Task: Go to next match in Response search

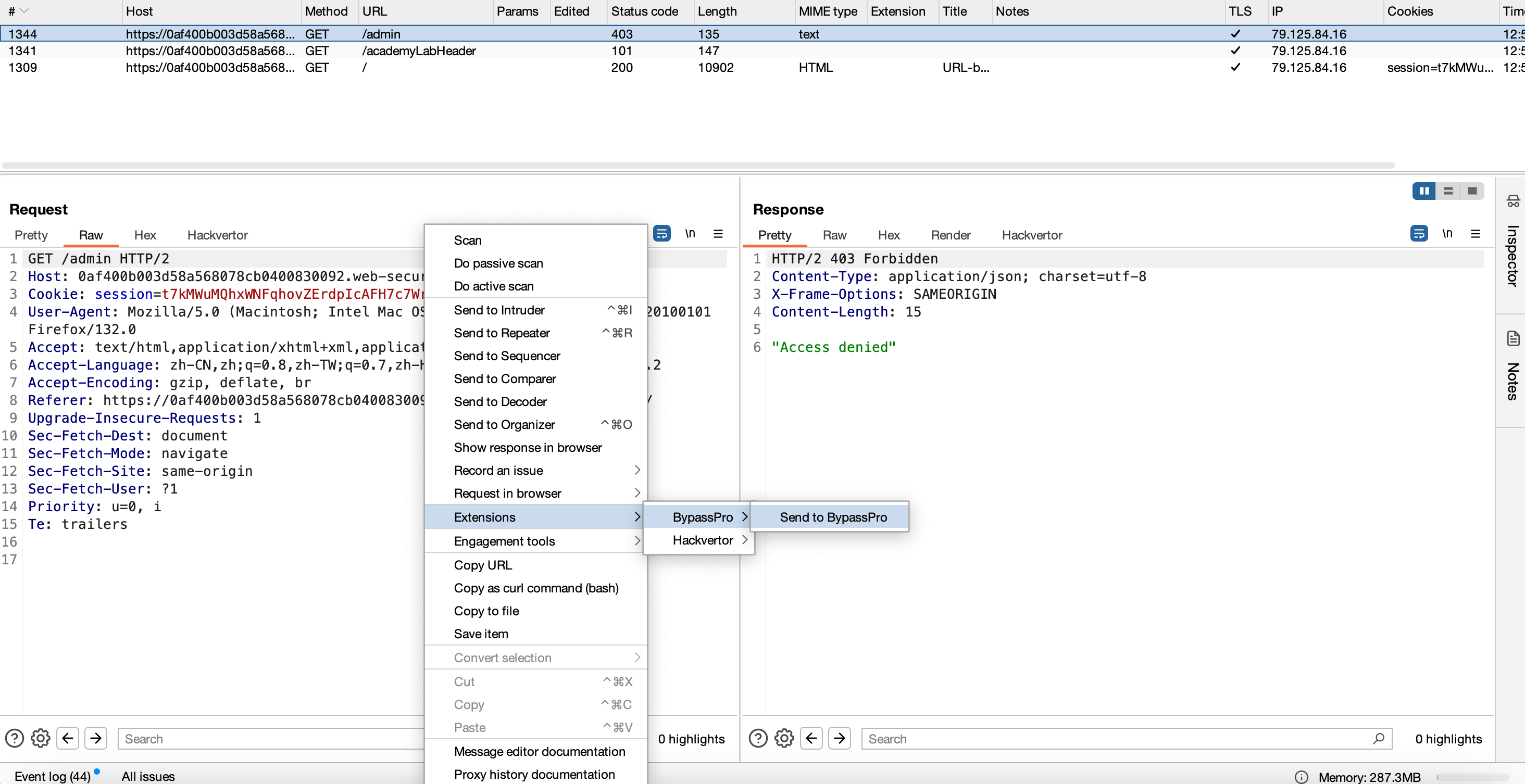Action: (840, 738)
